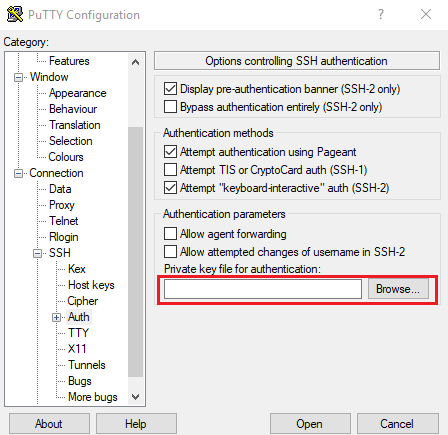Image resolution: width=448 pixels, height=435 pixels.
Task: Open Cipher settings
Action: 83,301
